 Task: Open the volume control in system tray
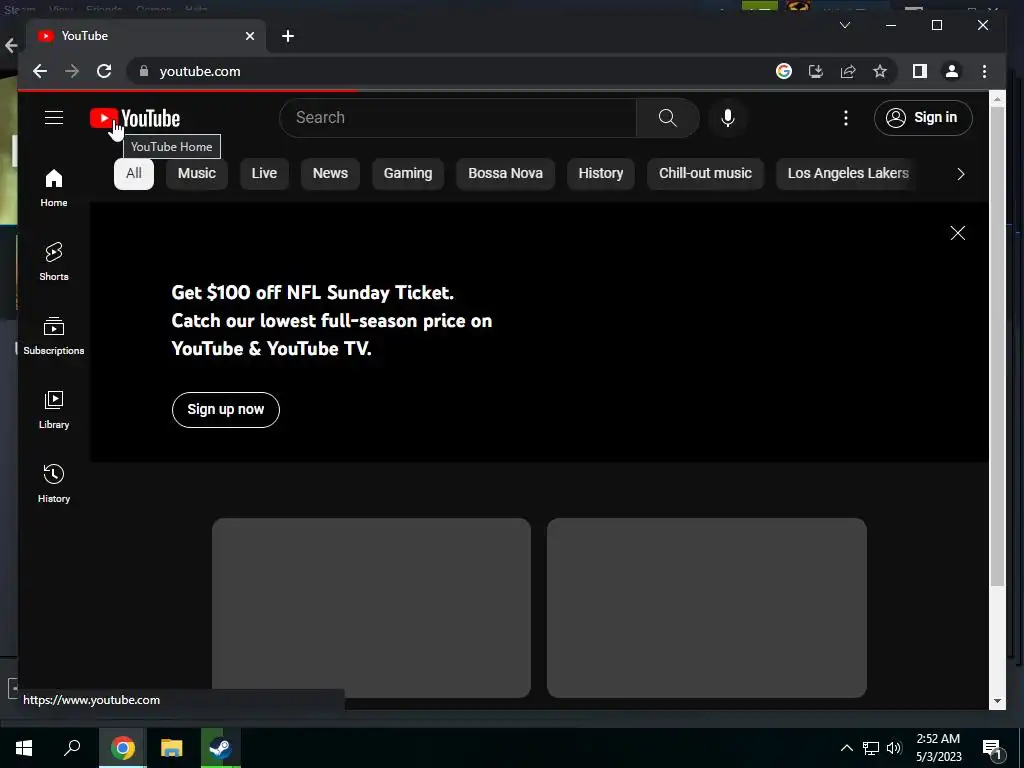pyautogui.click(x=894, y=748)
